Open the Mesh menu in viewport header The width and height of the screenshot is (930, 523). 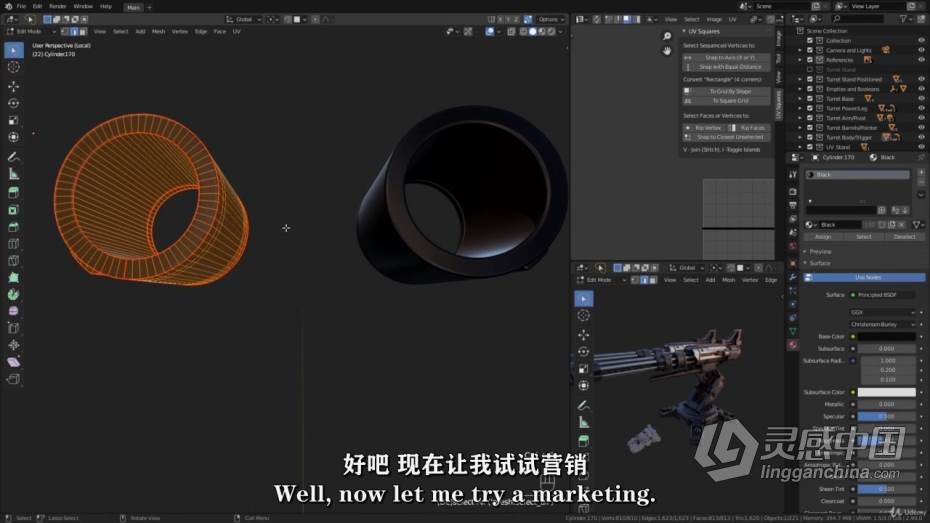[x=158, y=31]
